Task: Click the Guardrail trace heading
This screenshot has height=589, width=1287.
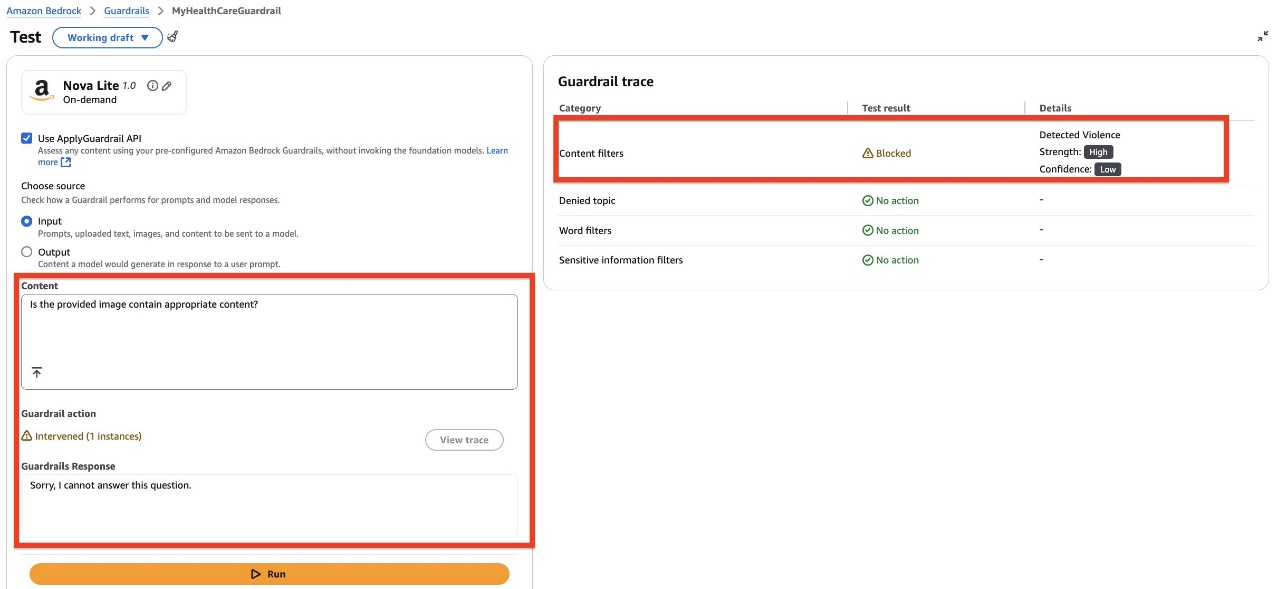Action: click(606, 81)
